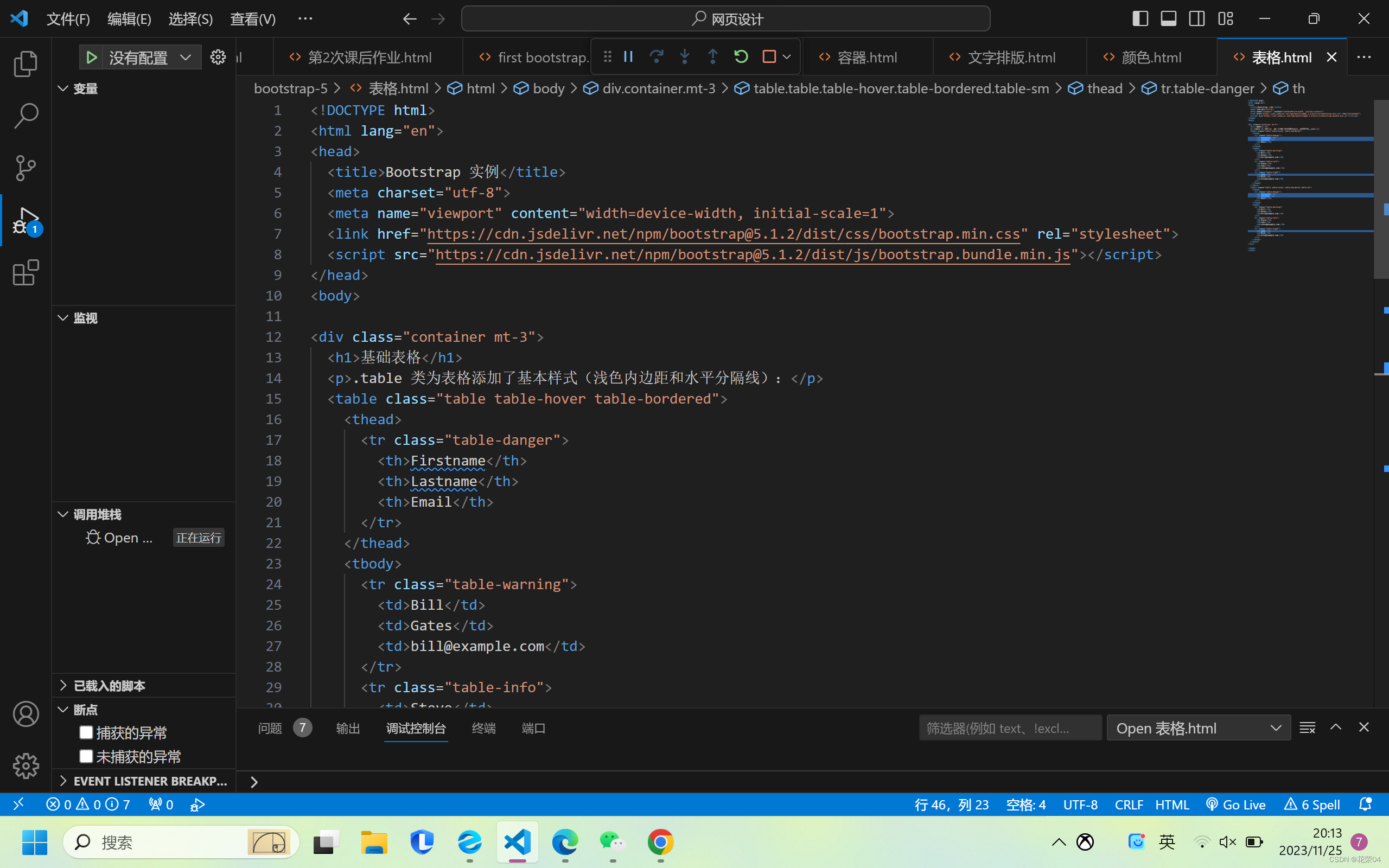Open the Extensions view
The image size is (1389, 868).
[26, 273]
